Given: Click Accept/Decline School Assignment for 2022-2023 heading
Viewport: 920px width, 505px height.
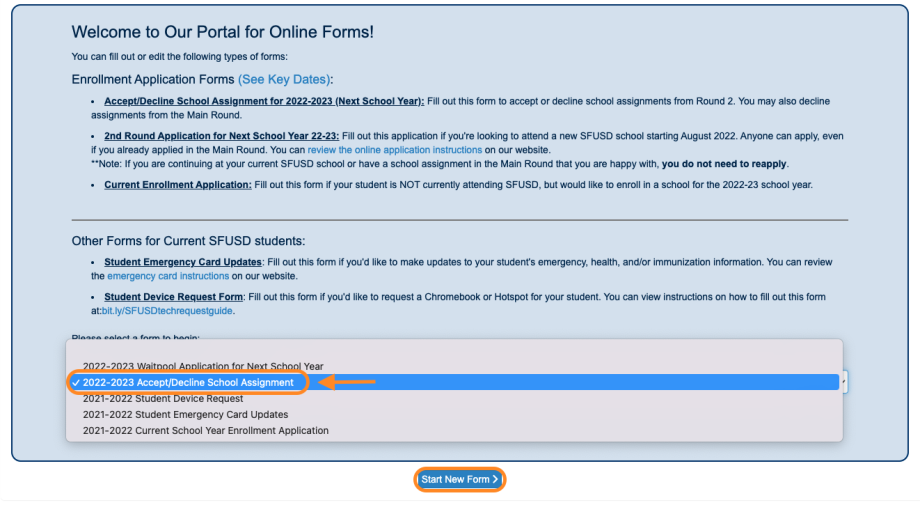Looking at the screenshot, I should pyautogui.click(x=264, y=102).
